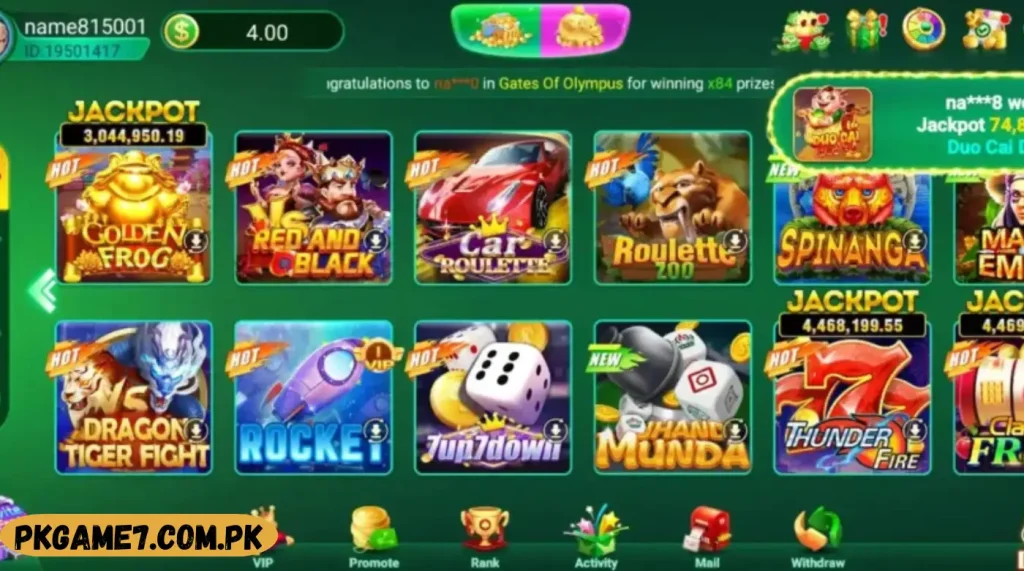Download the Red and Black game
1024x571 pixels.
pos(376,241)
